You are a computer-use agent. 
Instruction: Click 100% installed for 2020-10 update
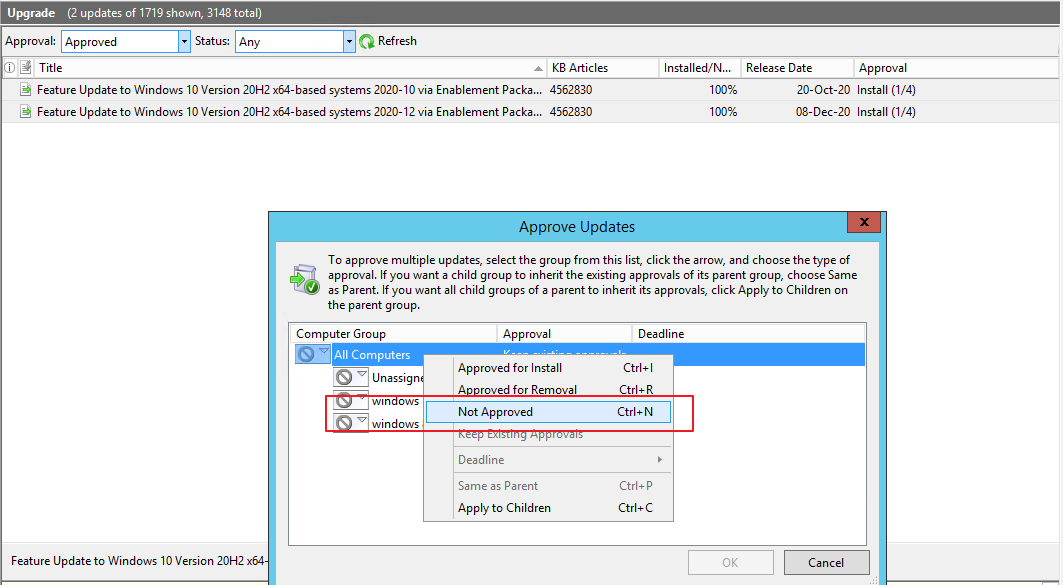(x=723, y=89)
